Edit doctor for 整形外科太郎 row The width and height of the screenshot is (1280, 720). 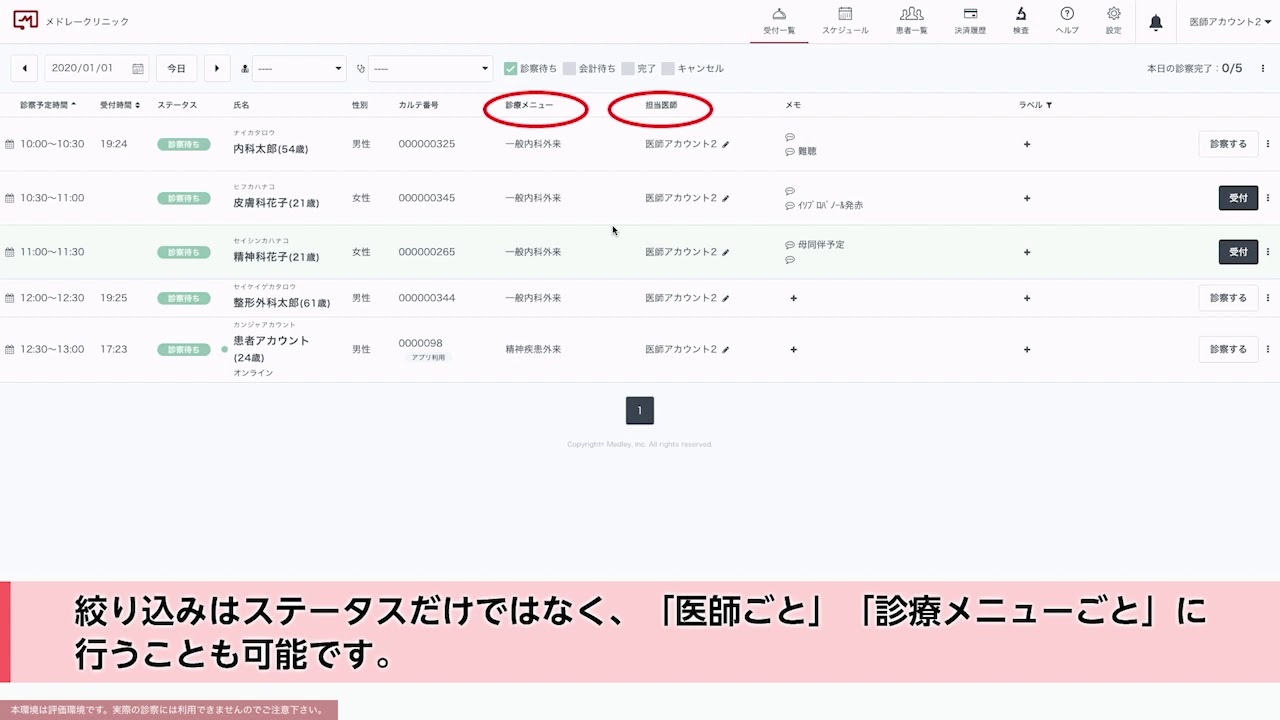click(x=726, y=298)
